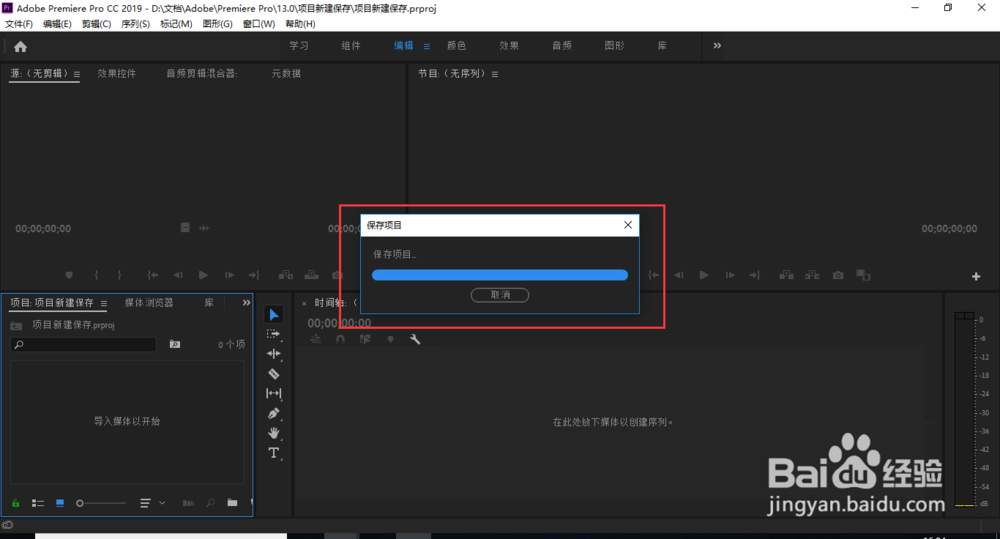The width and height of the screenshot is (1000, 539).
Task: Expand sort icons dropdown chevron
Action: click(162, 503)
